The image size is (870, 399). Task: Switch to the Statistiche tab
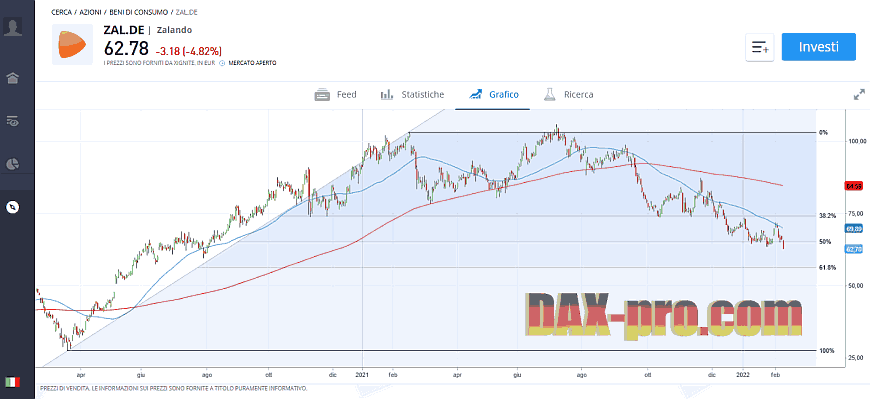(x=412, y=94)
